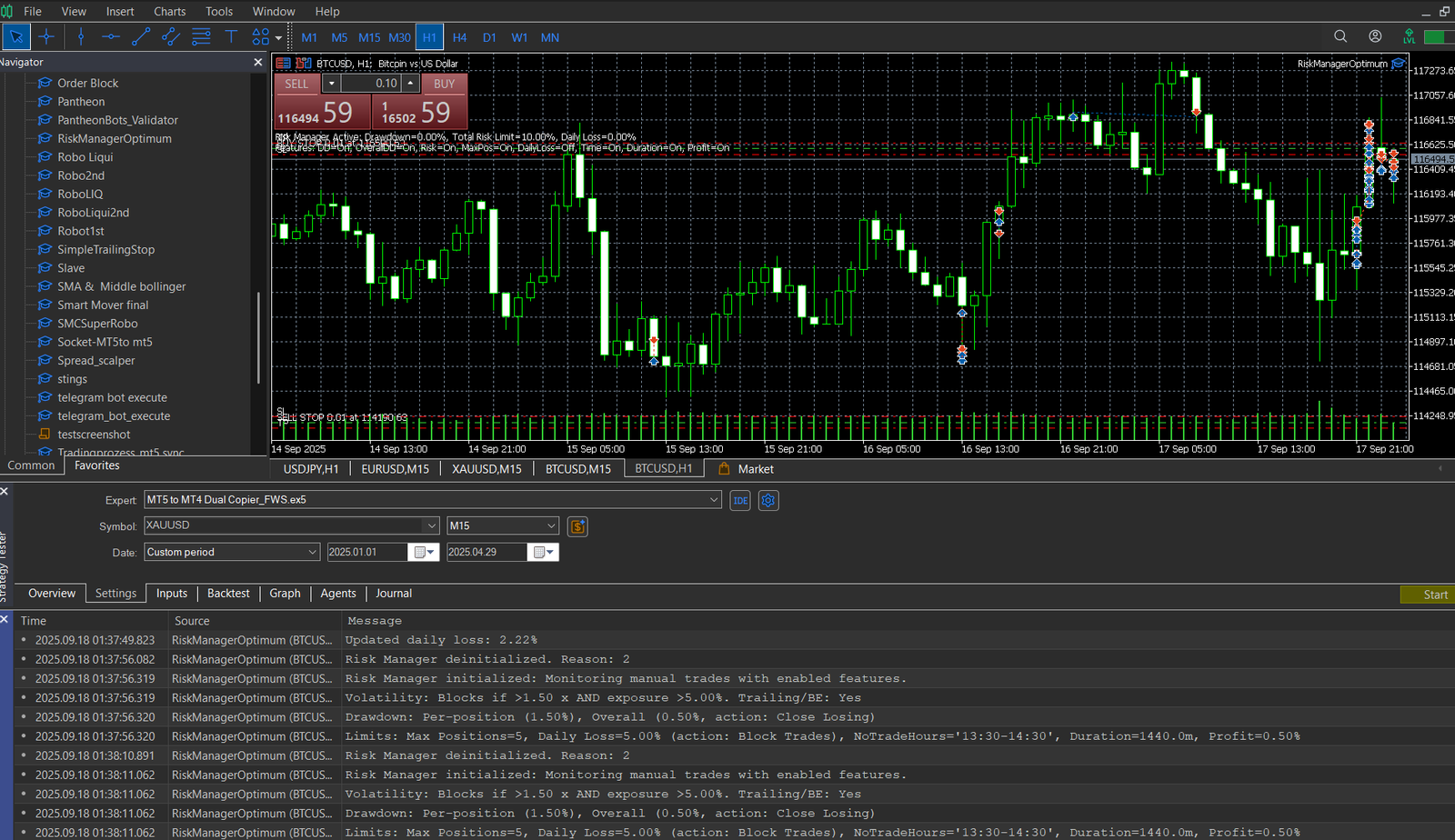Screen dimensions: 1455x840
Task: Click the search magnifier icon
Action: click(x=1340, y=36)
